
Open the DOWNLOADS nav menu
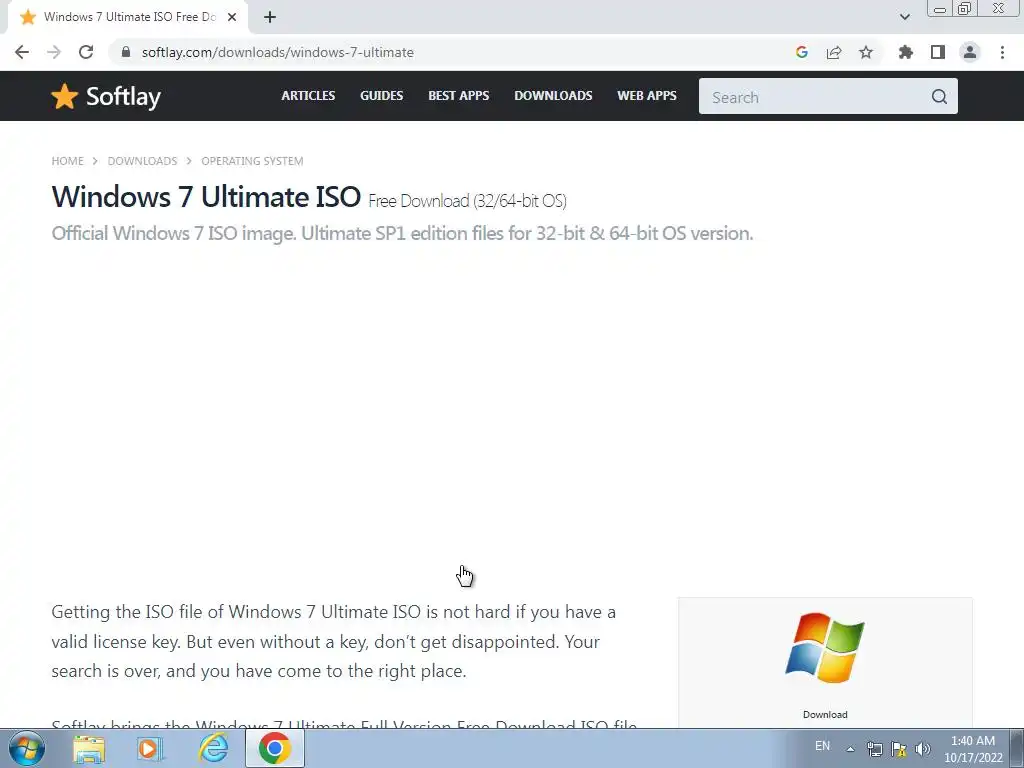[x=553, y=95]
